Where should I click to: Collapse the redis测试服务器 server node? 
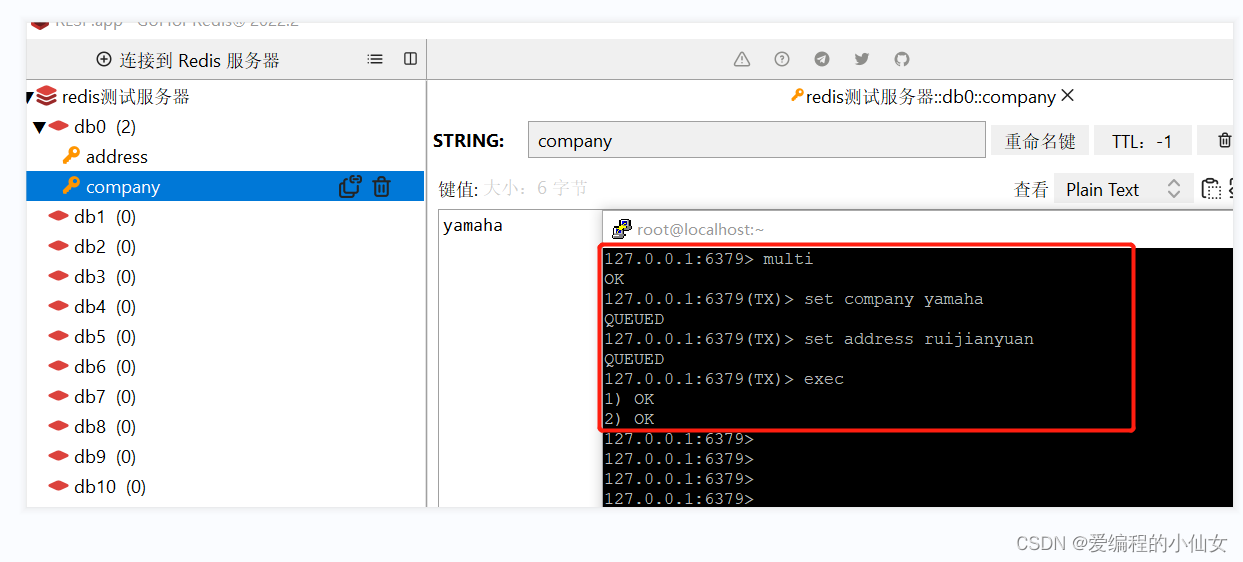point(30,97)
